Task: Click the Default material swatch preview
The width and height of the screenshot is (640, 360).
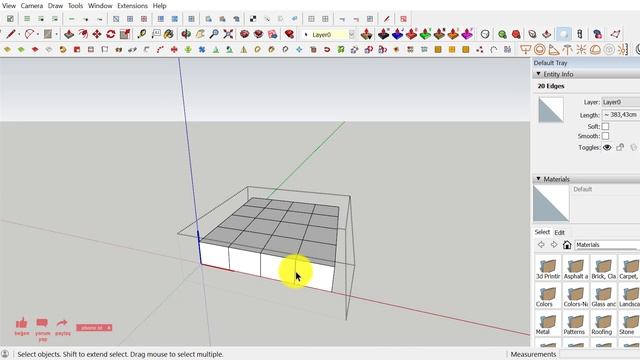Action: pos(551,203)
